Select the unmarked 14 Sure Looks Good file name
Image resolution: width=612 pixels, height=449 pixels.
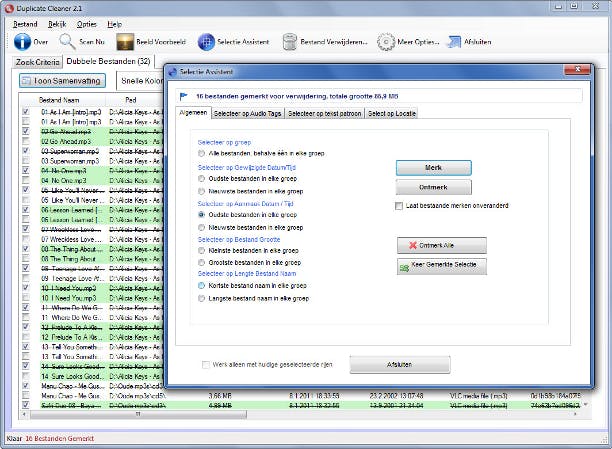pyautogui.click(x=73, y=376)
